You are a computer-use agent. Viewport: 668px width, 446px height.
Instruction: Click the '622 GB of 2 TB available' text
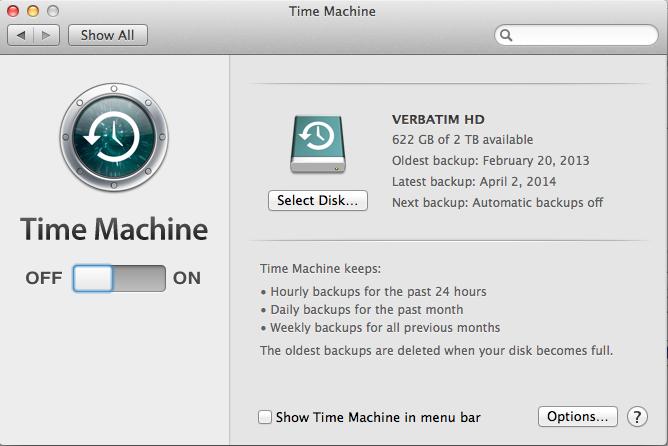point(462,140)
